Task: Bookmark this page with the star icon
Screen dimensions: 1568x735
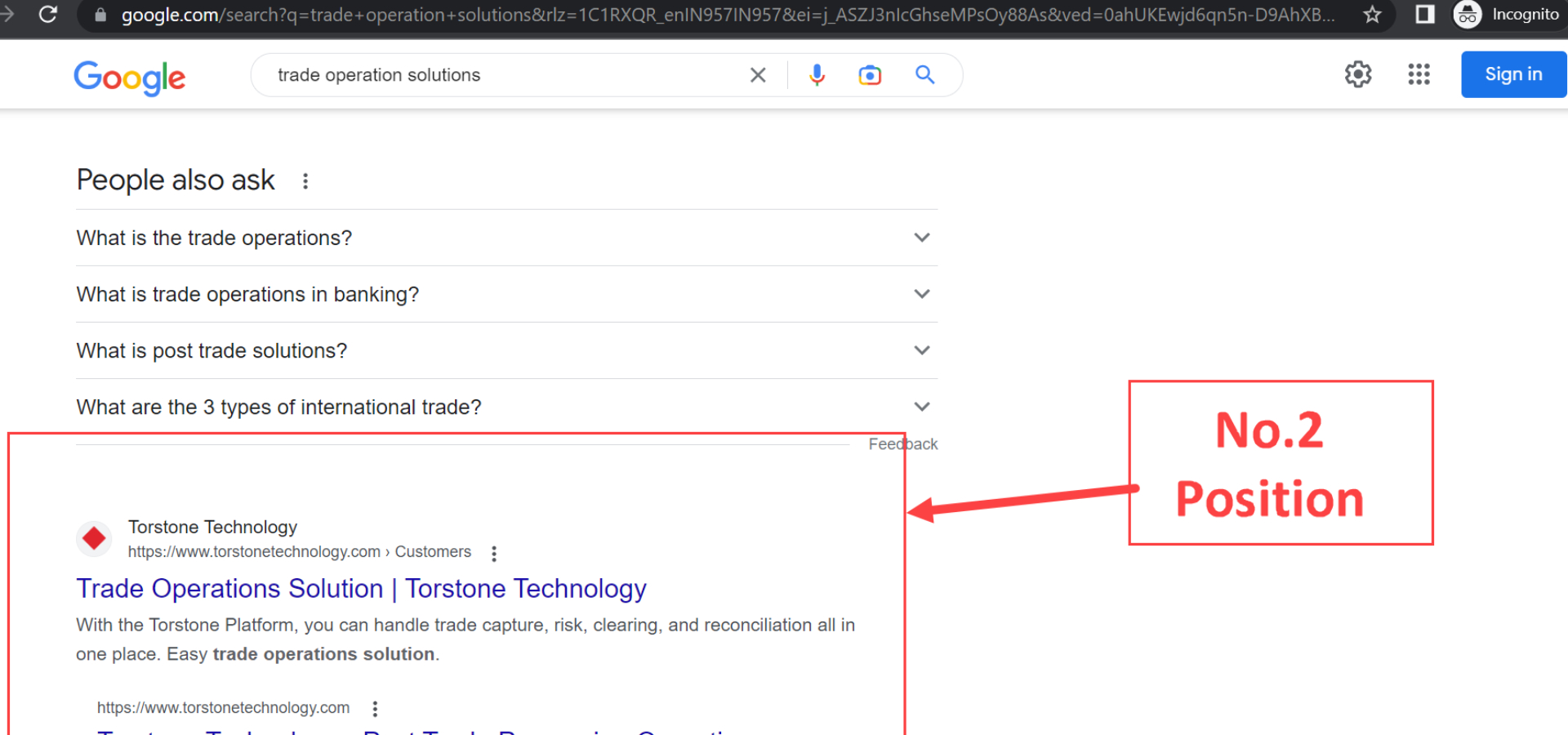Action: [1372, 15]
